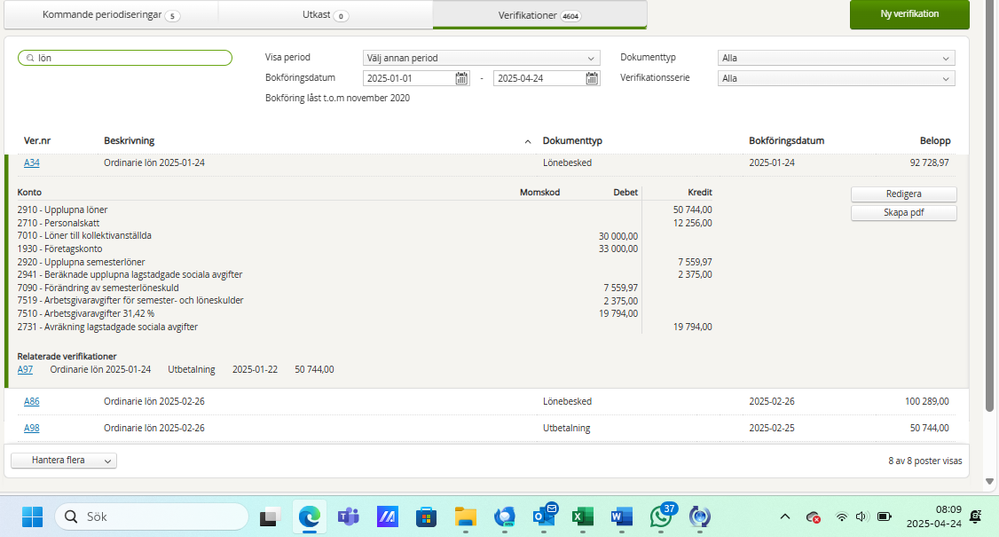Open the Hantera flera dropdown
Viewport: 999px width, 537px height.
[x=64, y=461]
